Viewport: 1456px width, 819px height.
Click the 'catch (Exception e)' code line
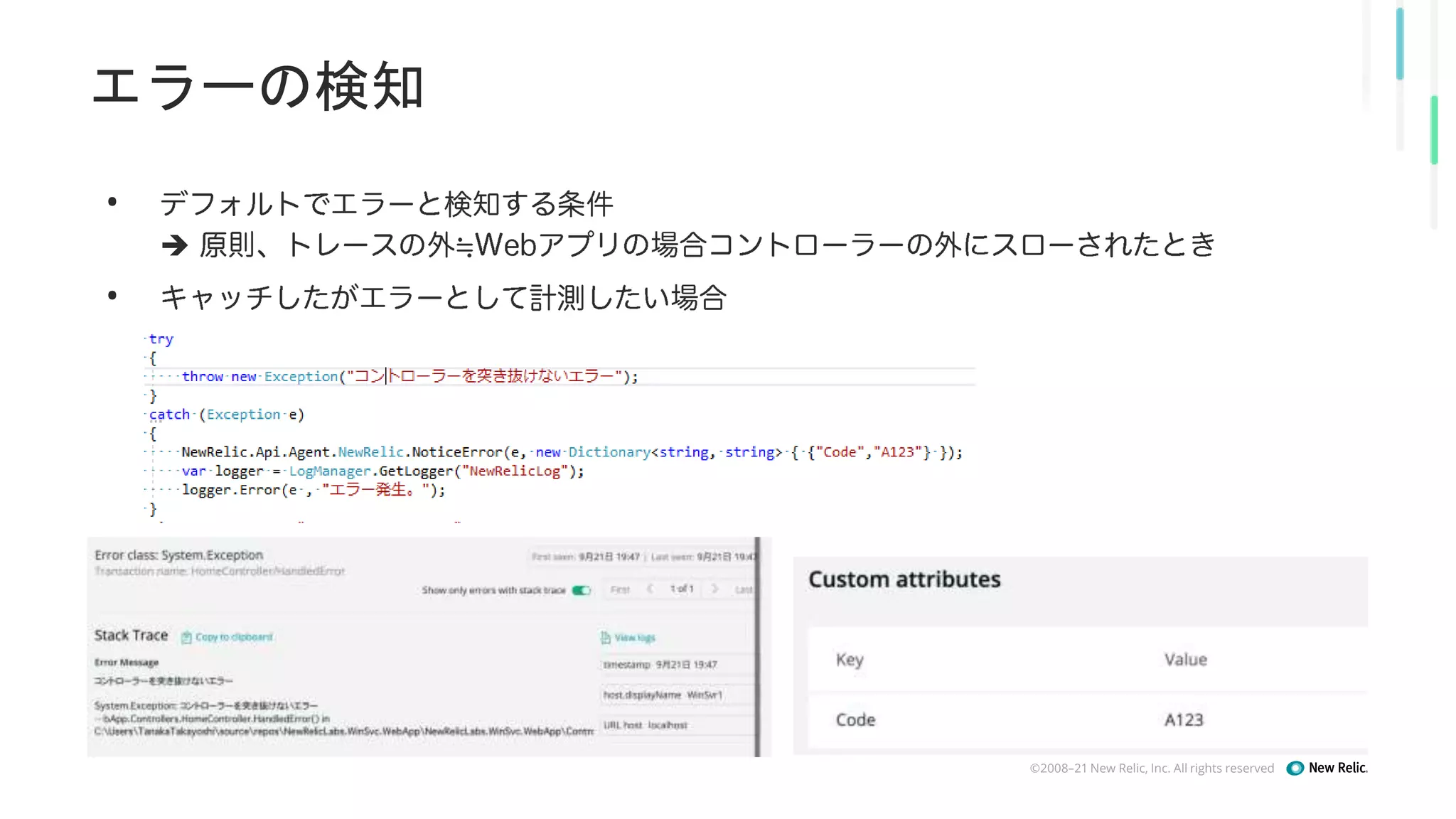tap(226, 414)
